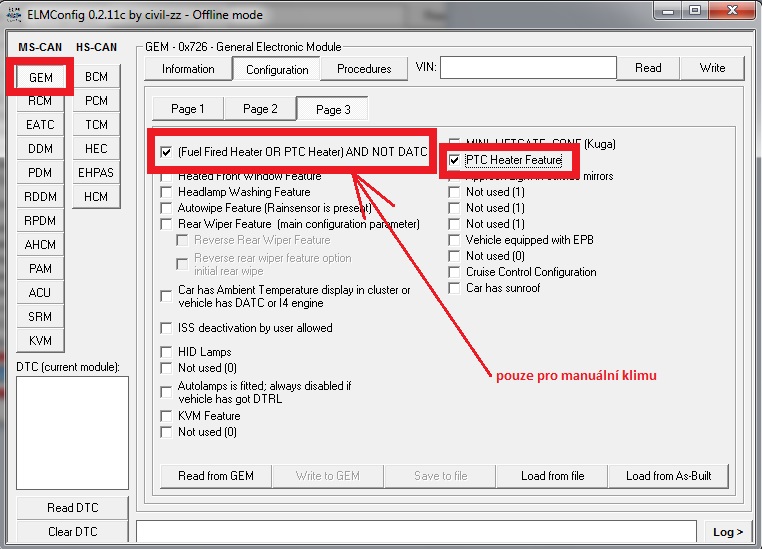Open the BCM module
The image size is (762, 549).
pos(96,77)
